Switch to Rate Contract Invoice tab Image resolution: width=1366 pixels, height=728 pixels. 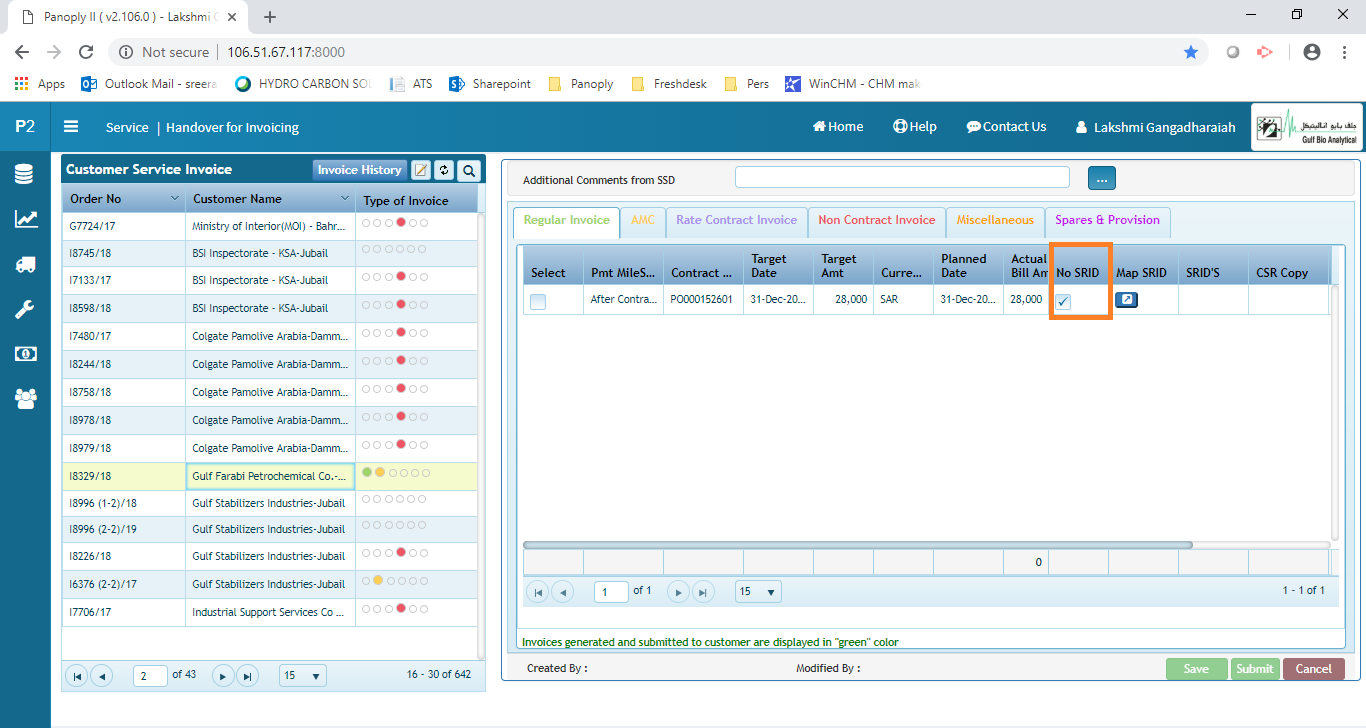point(737,220)
